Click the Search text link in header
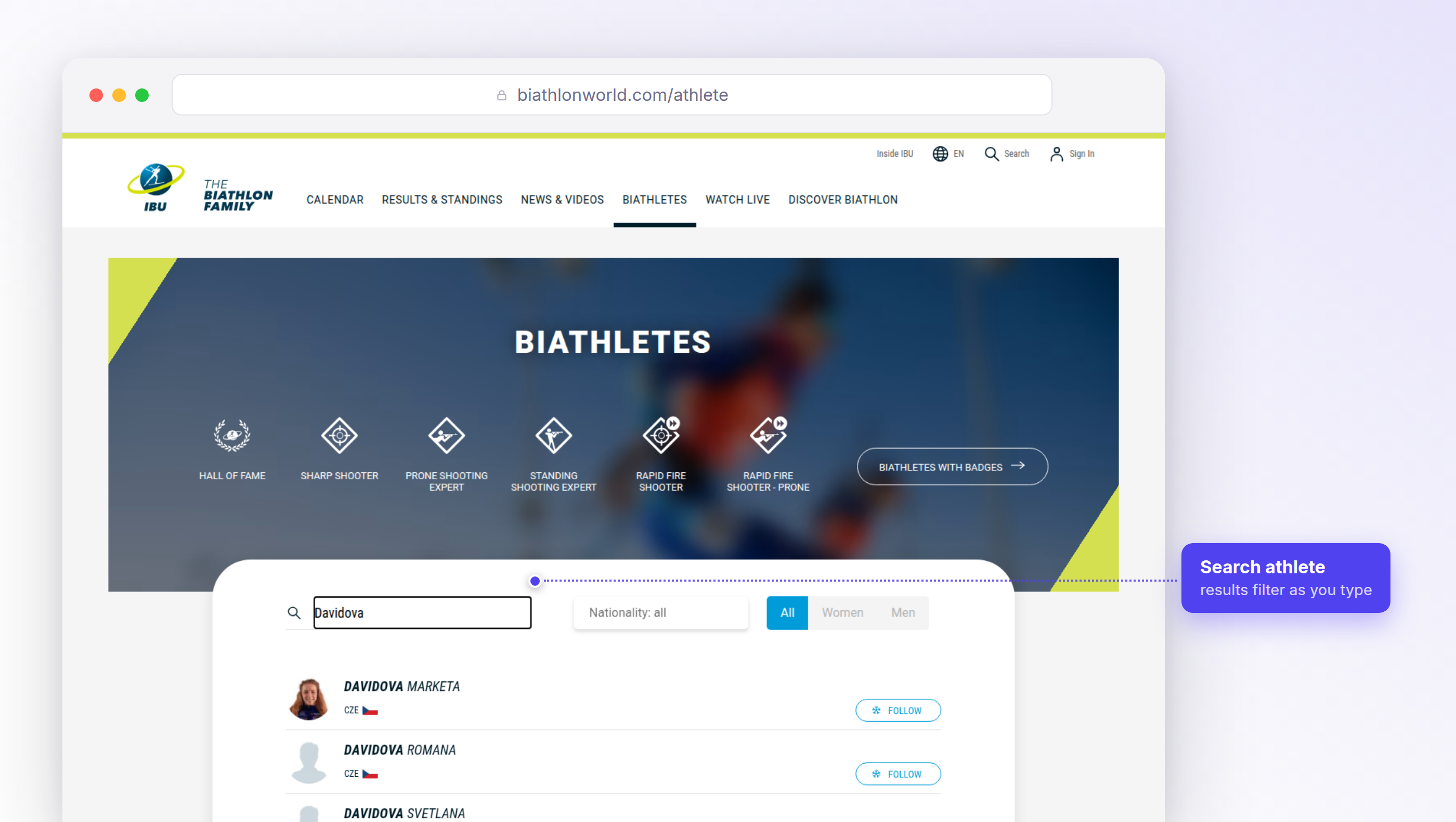 (1016, 154)
